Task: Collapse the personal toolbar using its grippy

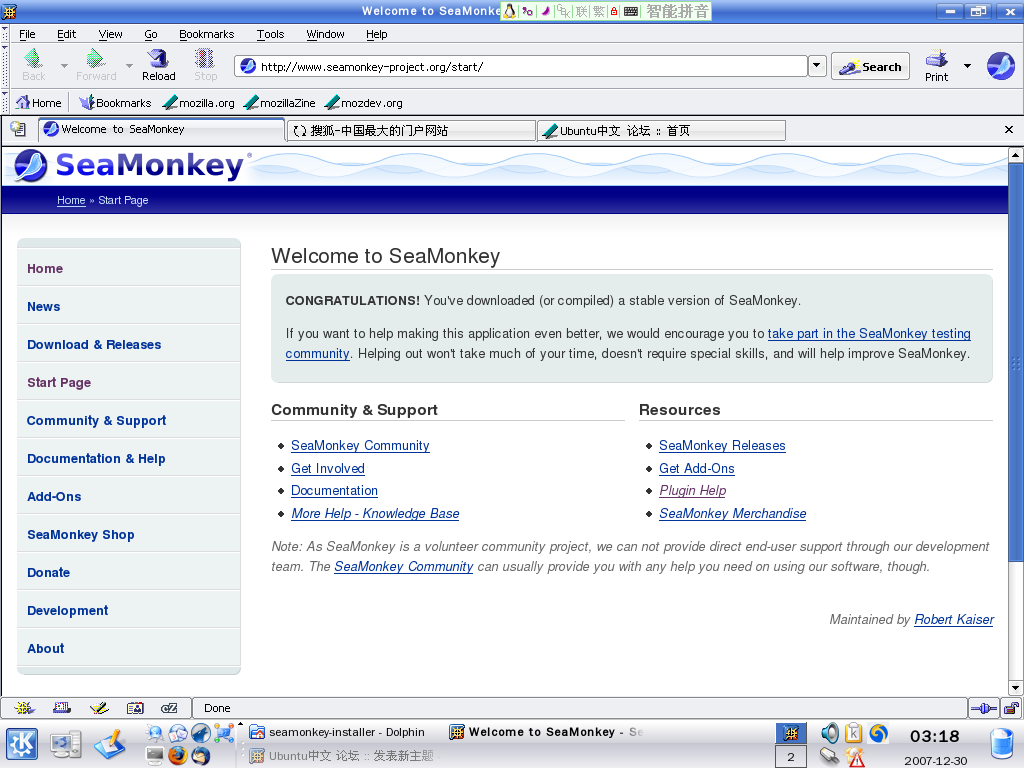Action: point(5,103)
